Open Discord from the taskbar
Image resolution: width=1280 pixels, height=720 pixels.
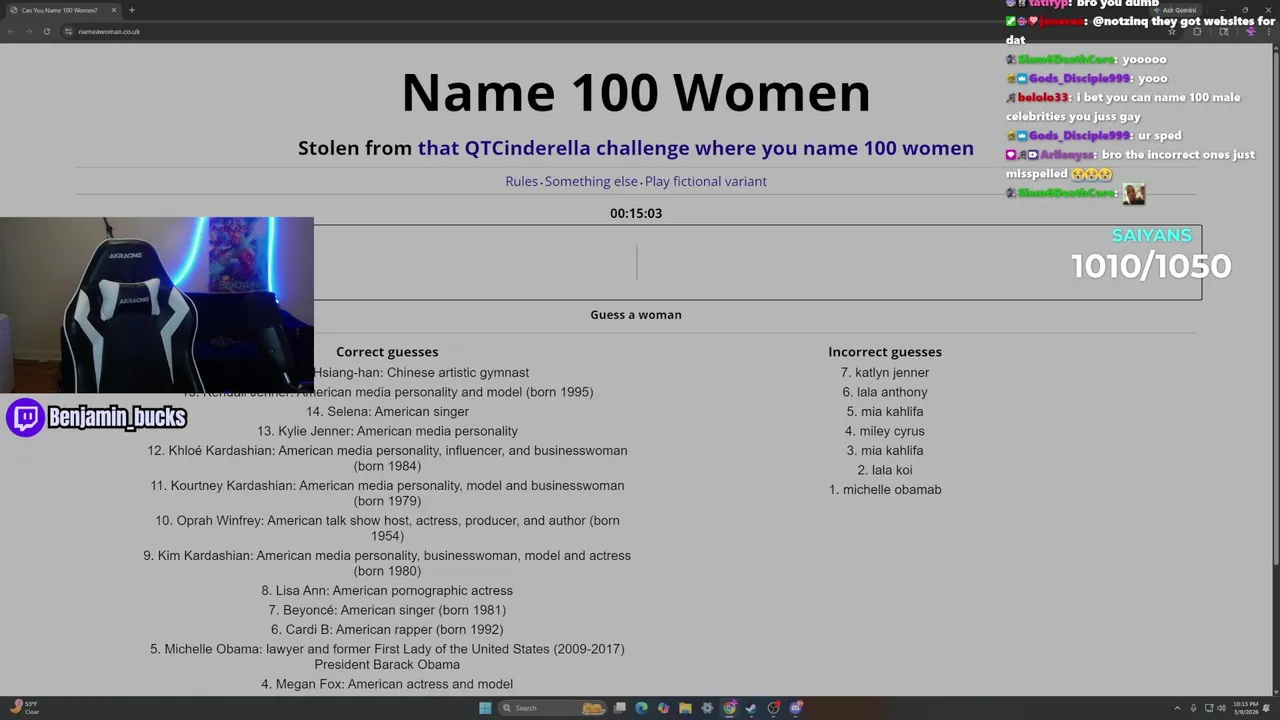coord(796,708)
